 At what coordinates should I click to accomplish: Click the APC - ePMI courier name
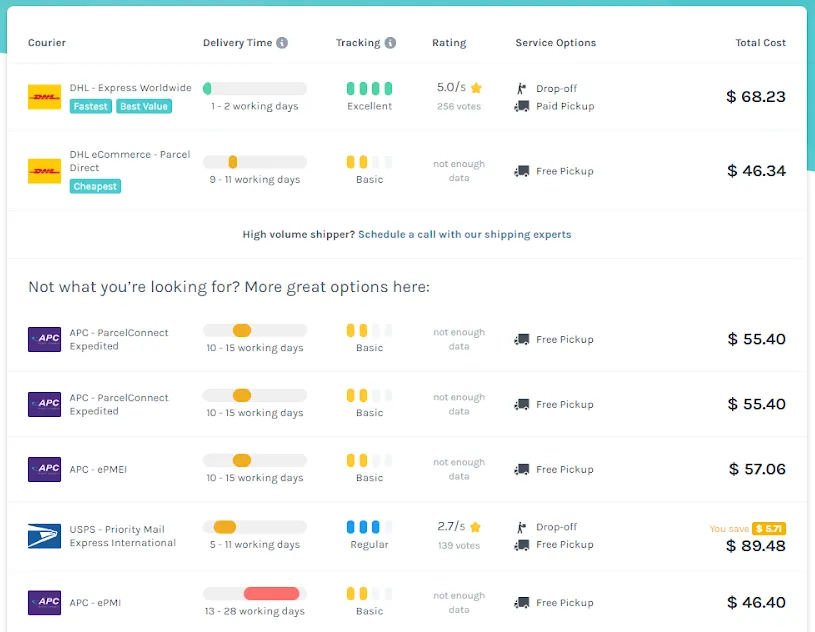95,602
